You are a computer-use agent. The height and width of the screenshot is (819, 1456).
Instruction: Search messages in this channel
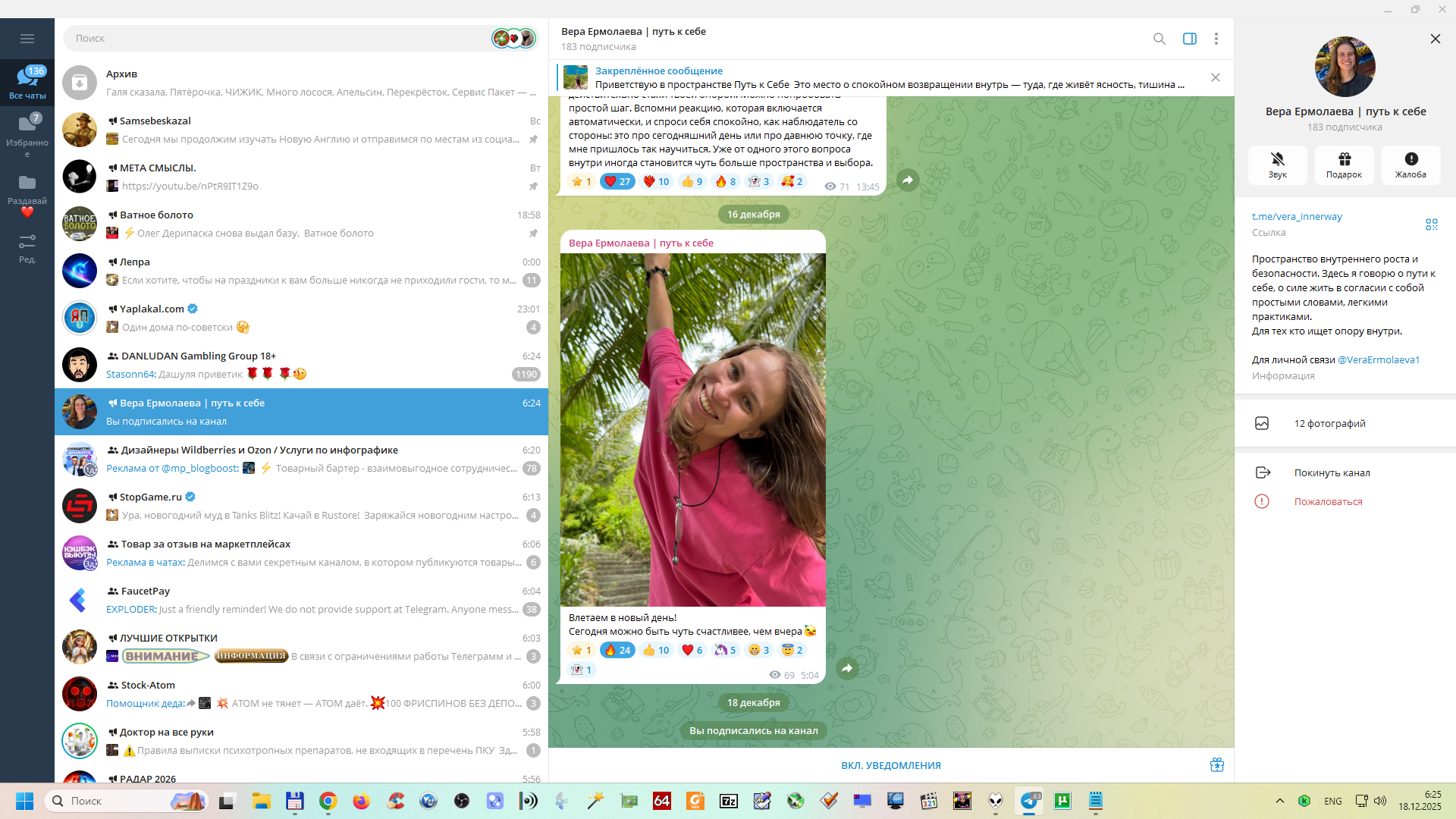click(x=1159, y=39)
